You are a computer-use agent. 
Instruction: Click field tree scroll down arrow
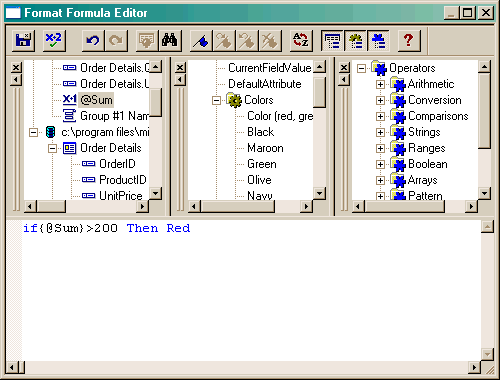click(x=156, y=193)
